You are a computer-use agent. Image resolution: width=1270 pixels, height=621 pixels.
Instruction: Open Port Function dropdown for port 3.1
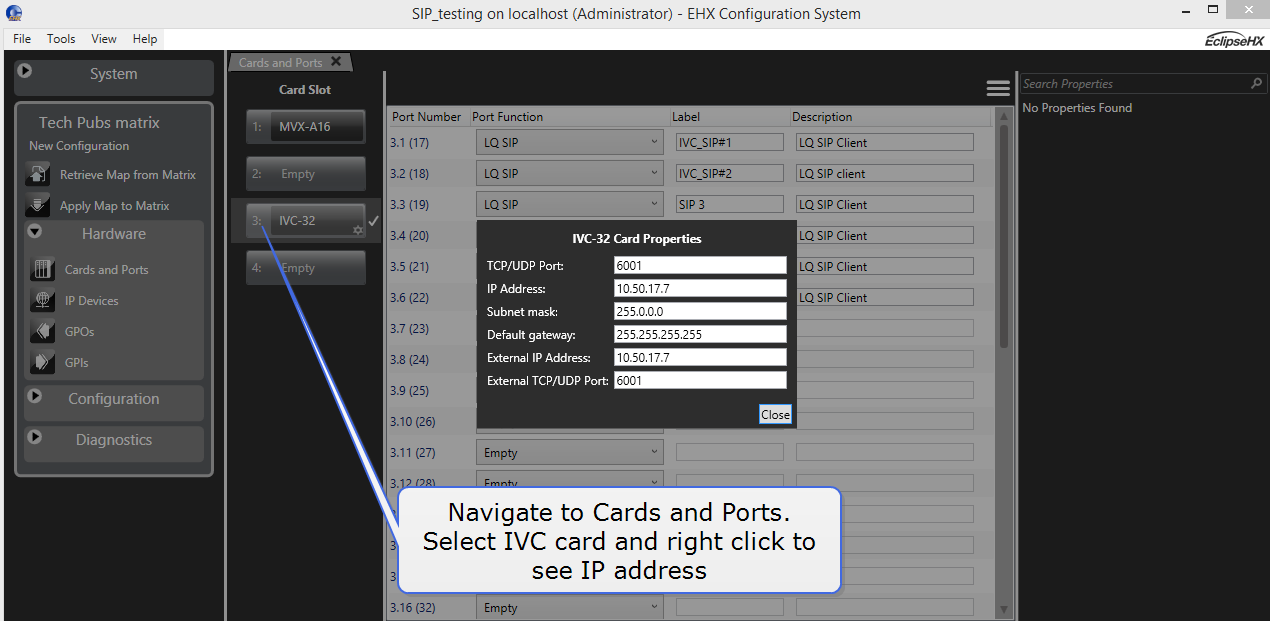pos(654,142)
